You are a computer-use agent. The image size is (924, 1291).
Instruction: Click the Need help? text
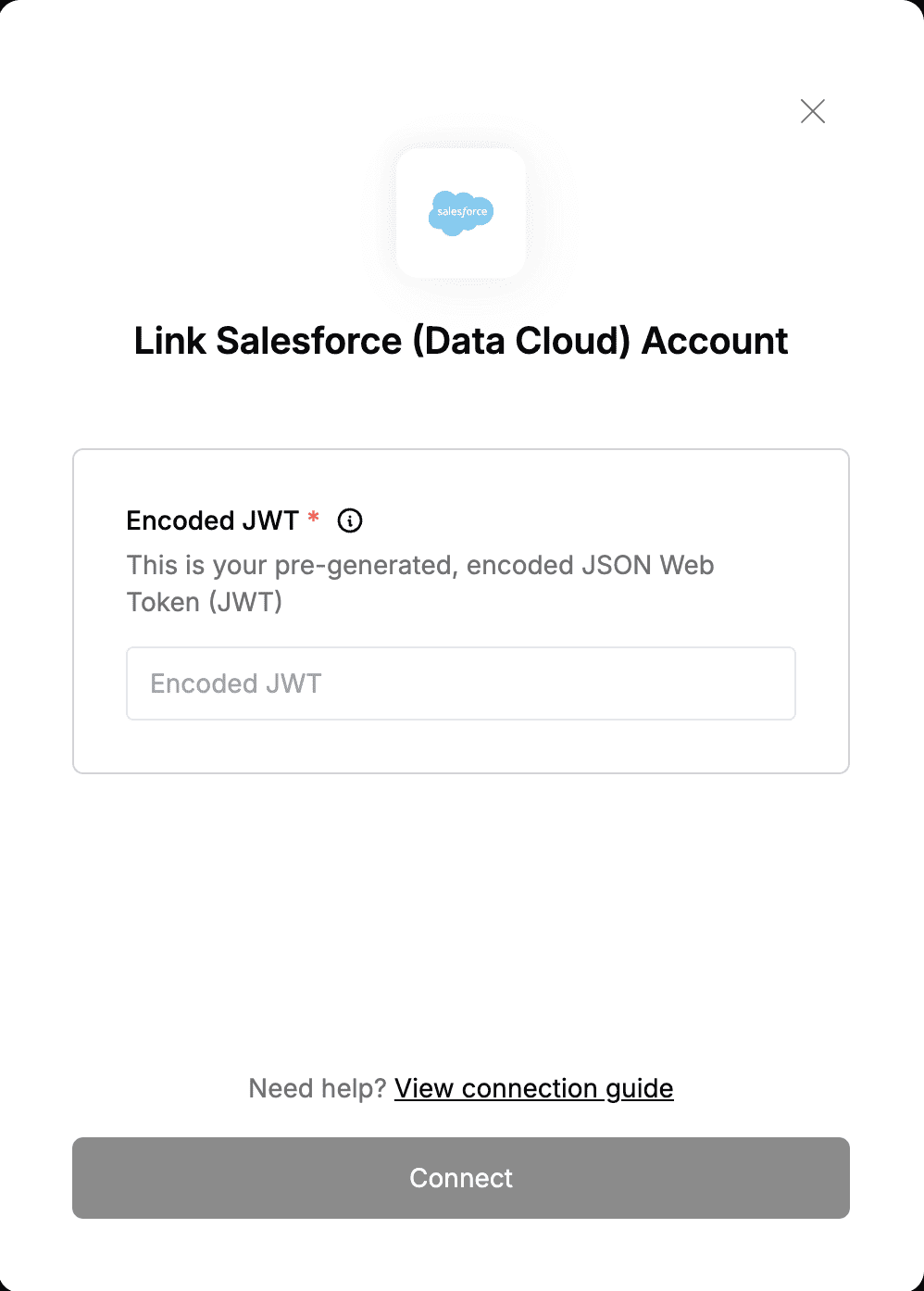coord(318,1088)
